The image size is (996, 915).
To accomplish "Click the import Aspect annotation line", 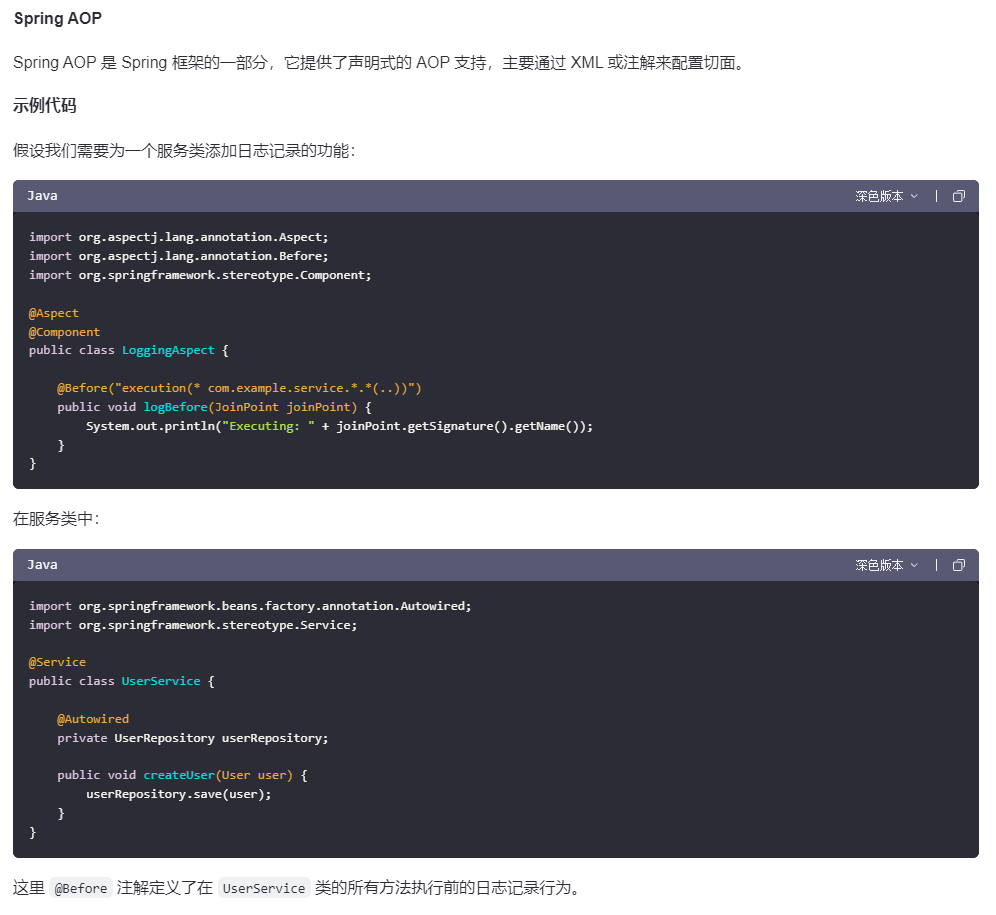I will tap(178, 237).
